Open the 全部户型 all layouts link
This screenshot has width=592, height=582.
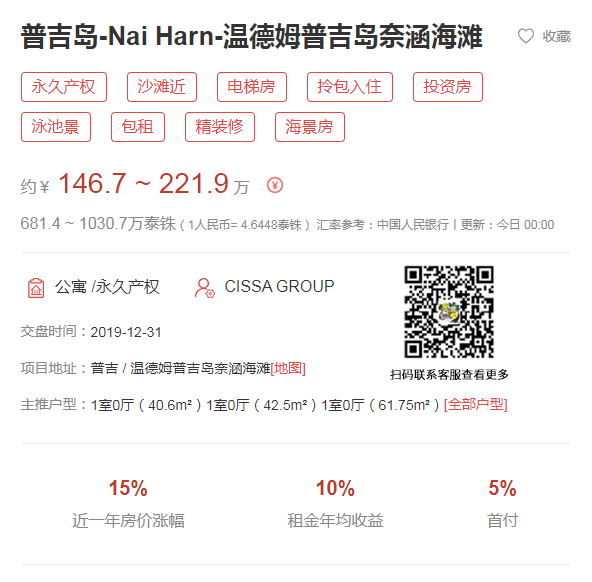point(476,405)
